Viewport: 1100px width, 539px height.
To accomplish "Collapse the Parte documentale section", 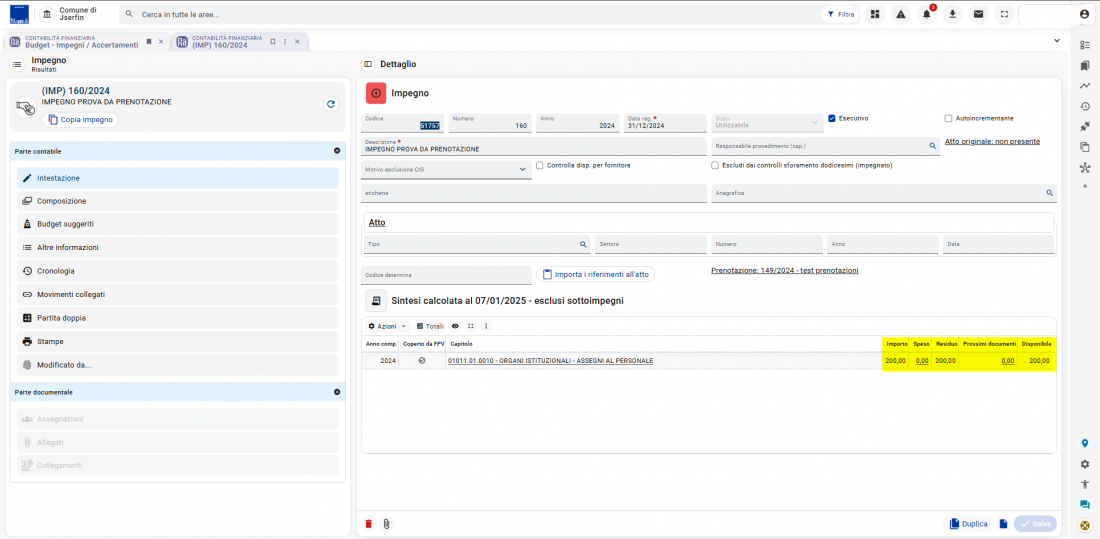I will click(x=337, y=392).
